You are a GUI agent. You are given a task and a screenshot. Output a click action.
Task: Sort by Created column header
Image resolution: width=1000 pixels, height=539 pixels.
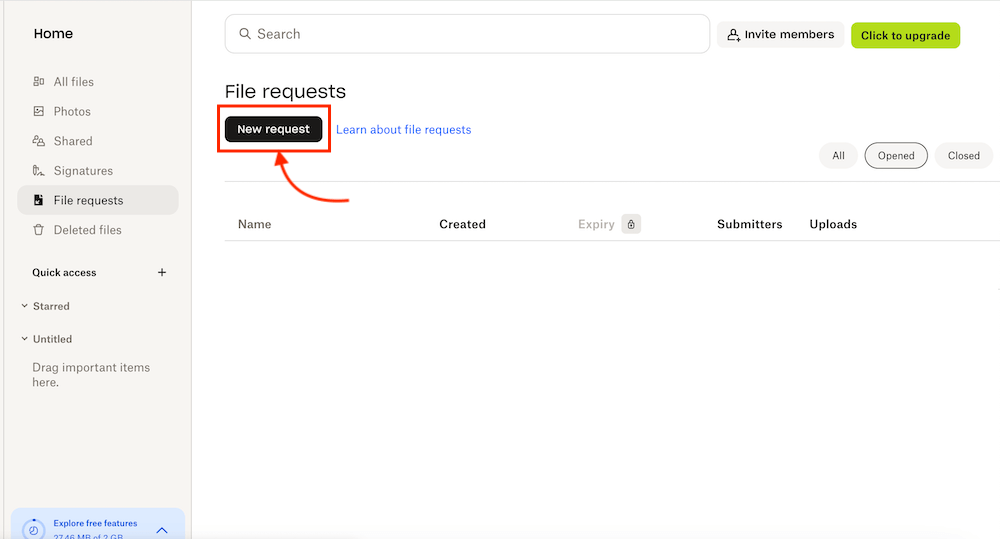tap(462, 224)
